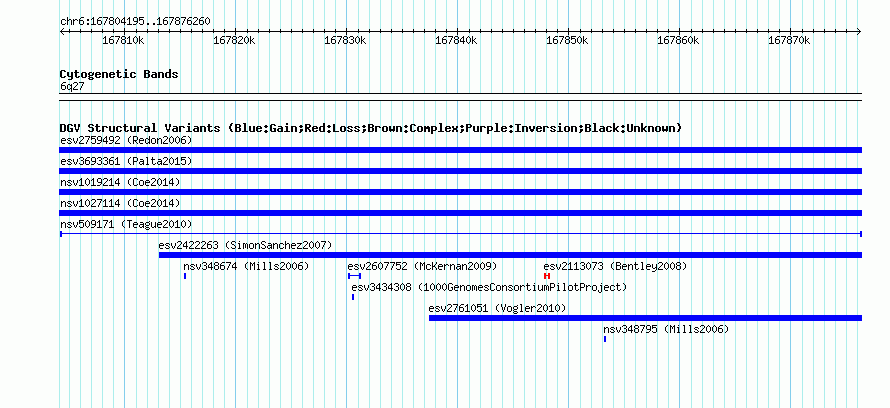Select the thin line feature of nsv509171
The width and height of the screenshot is (890, 408).
click(461, 234)
